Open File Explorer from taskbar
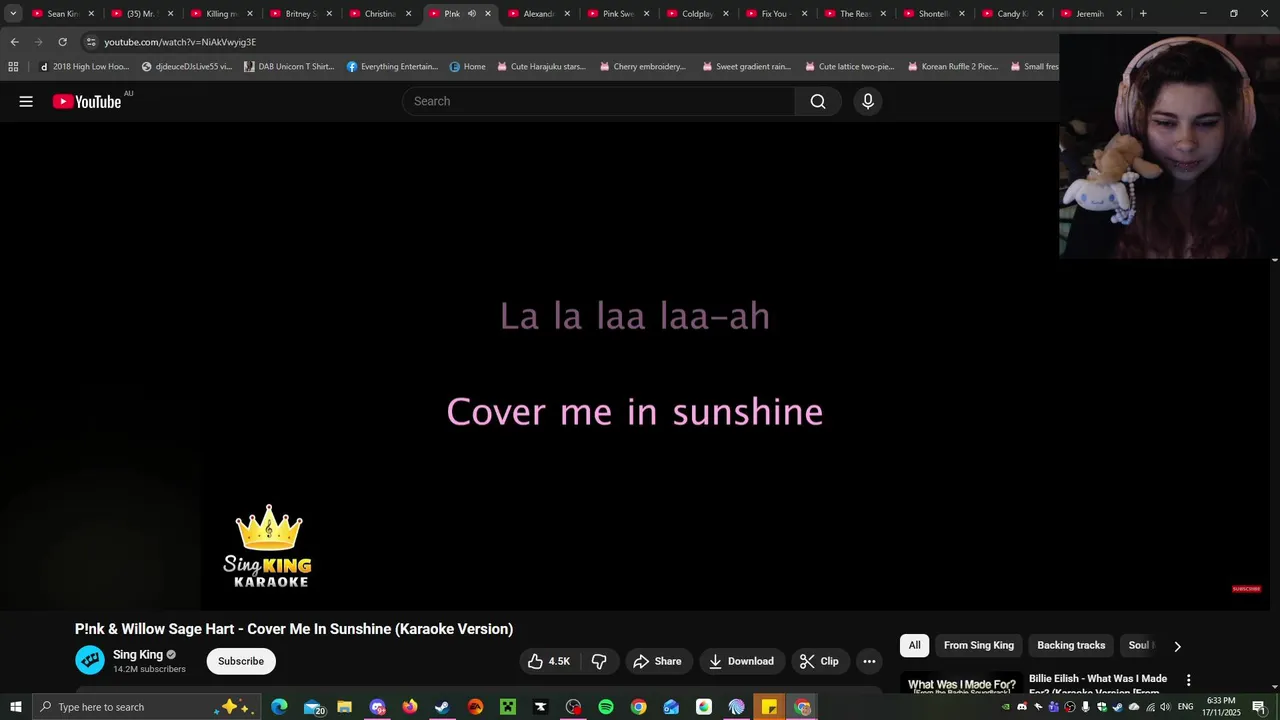 [x=344, y=707]
